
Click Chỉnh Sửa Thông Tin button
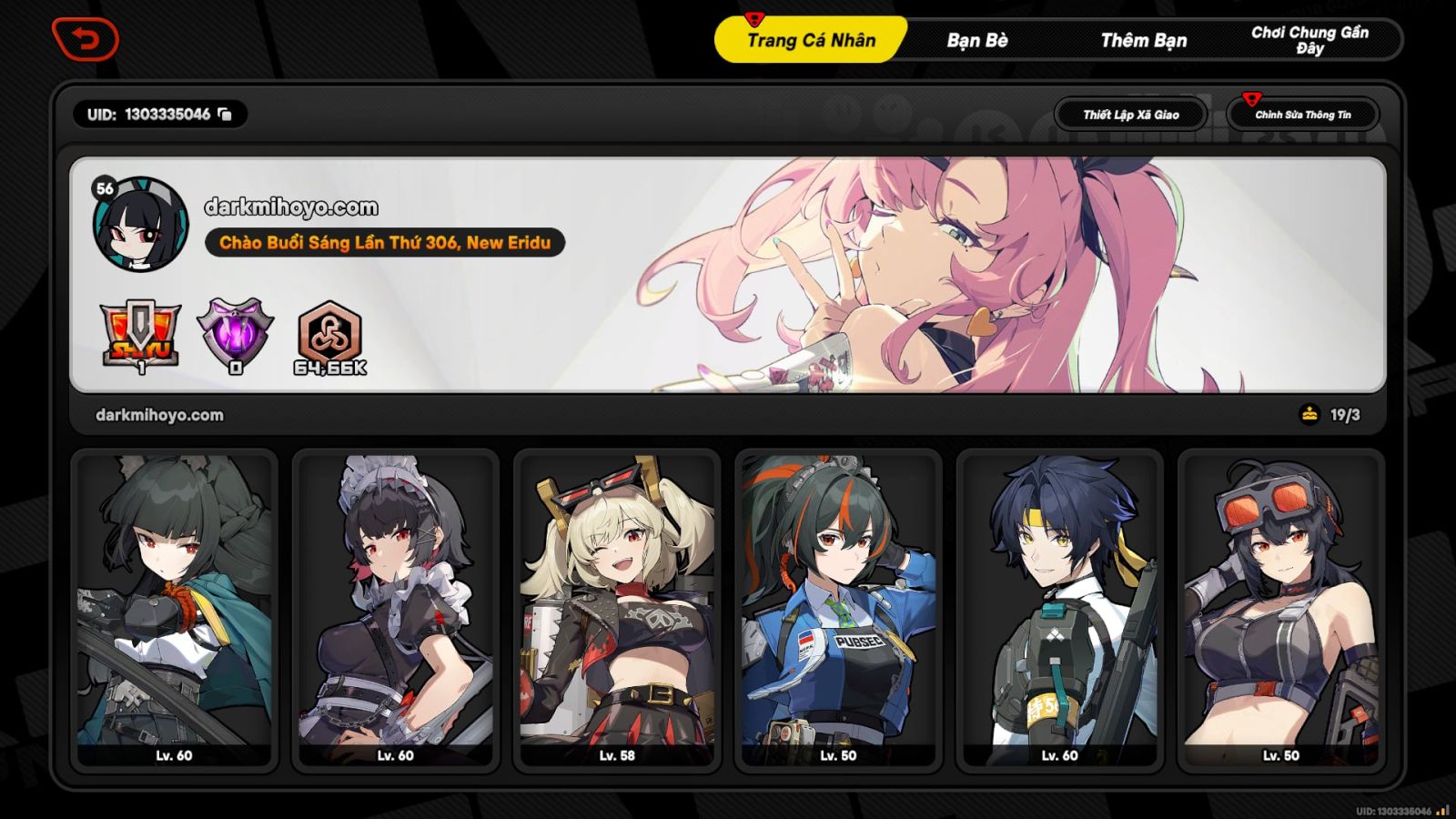click(x=1303, y=115)
